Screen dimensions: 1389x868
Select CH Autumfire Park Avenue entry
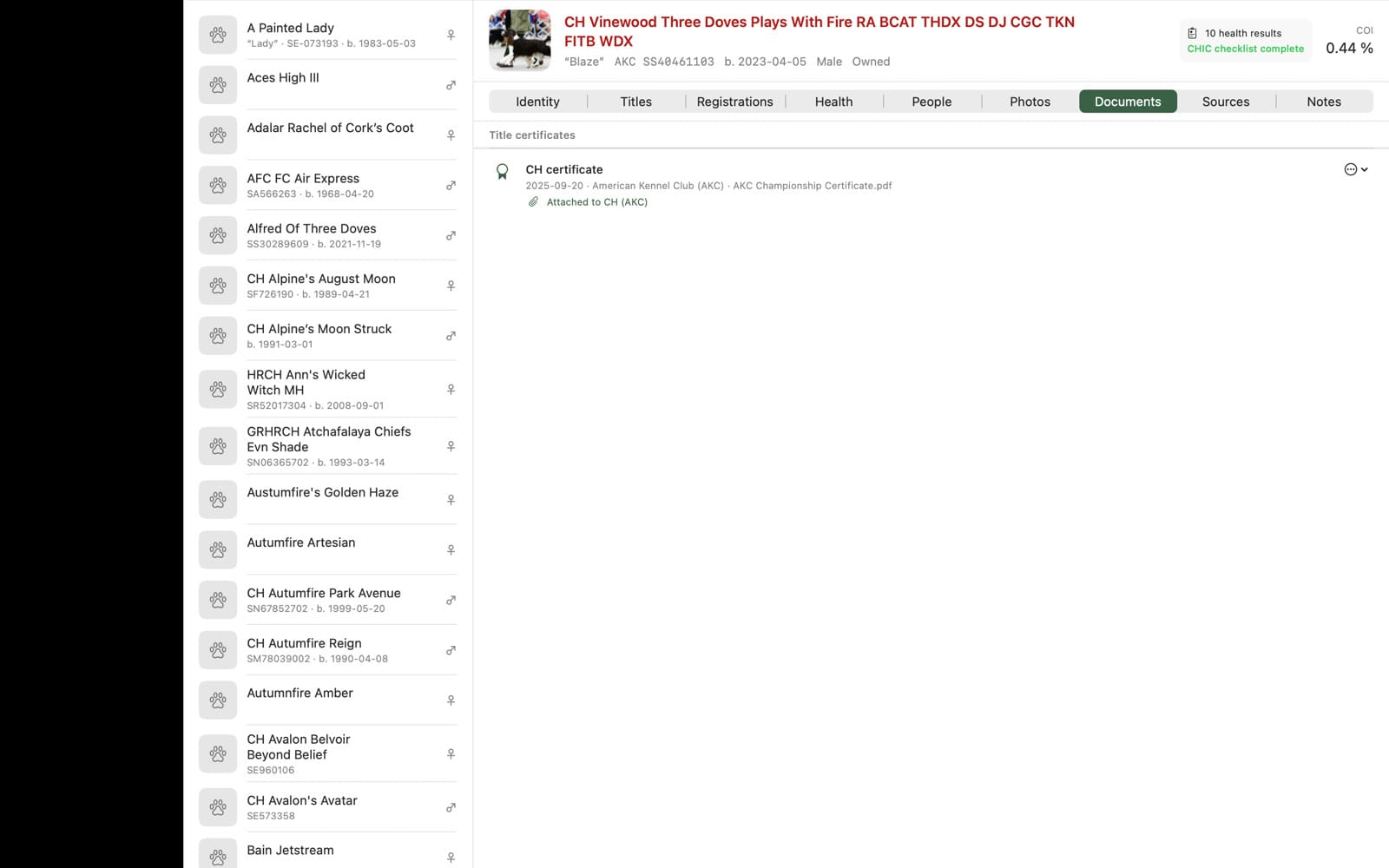pos(328,600)
